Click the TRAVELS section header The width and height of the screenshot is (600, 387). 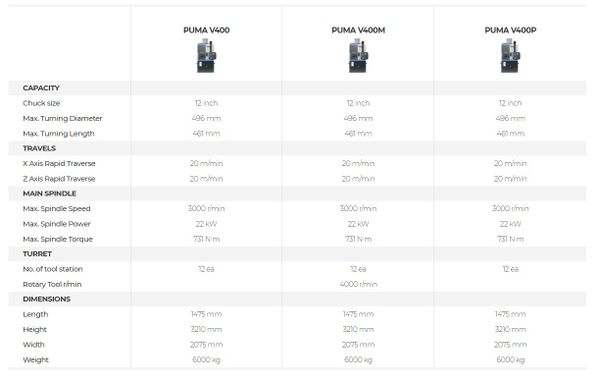point(39,148)
